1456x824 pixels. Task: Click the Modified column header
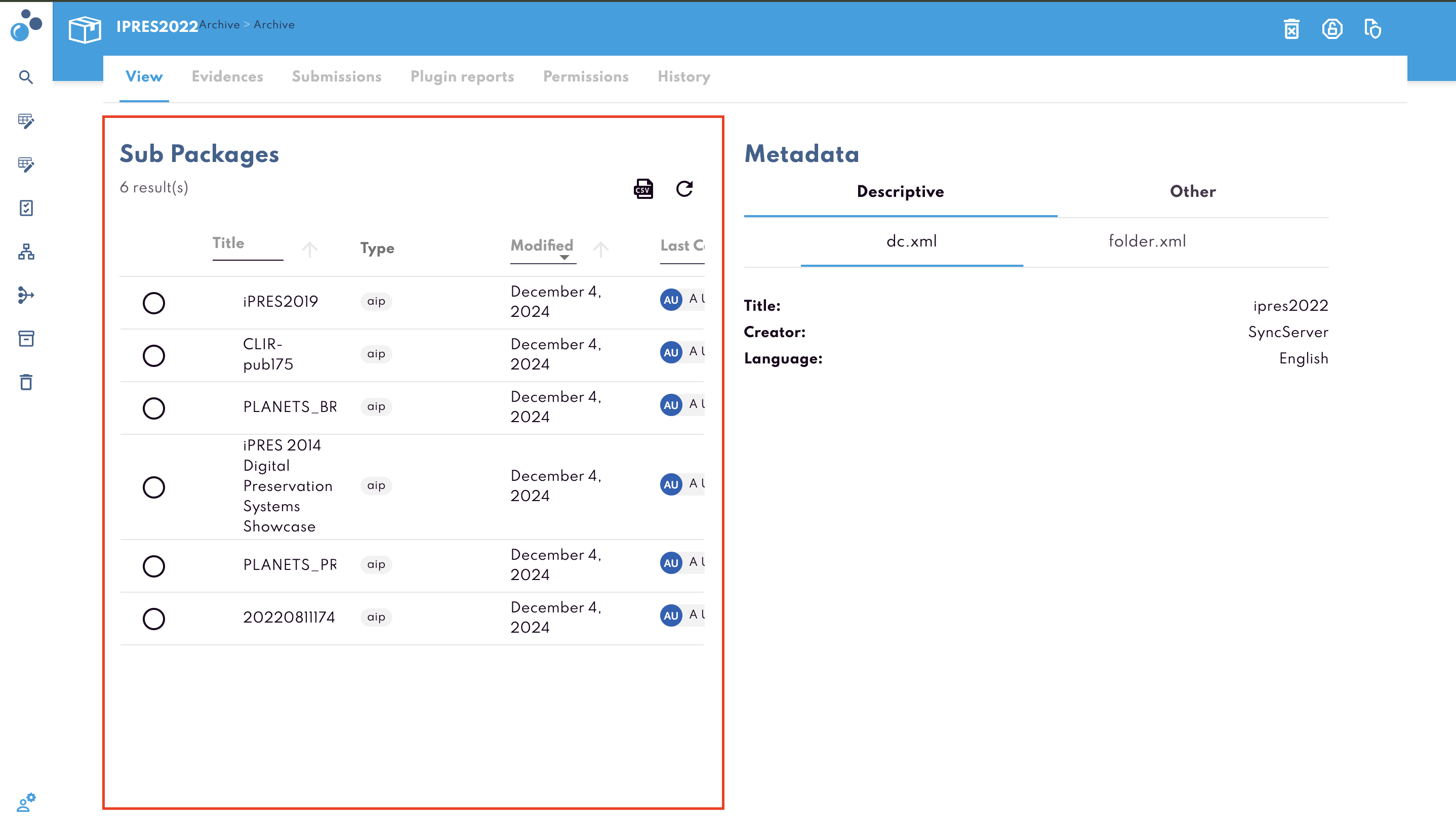pos(542,245)
